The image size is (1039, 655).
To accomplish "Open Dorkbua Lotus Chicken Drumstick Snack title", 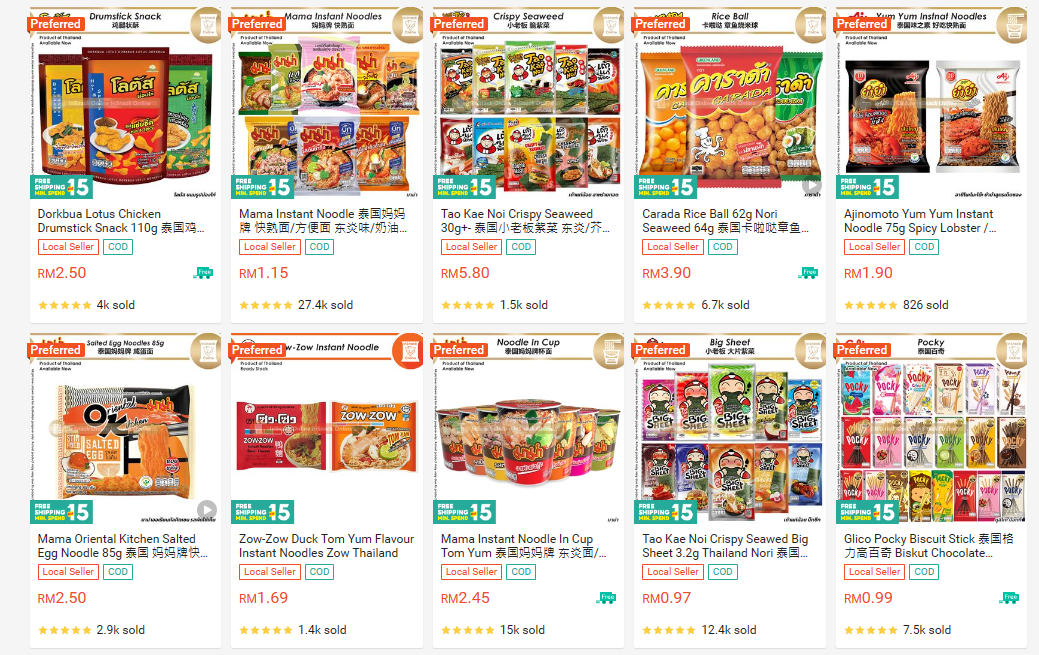I will 121,221.
